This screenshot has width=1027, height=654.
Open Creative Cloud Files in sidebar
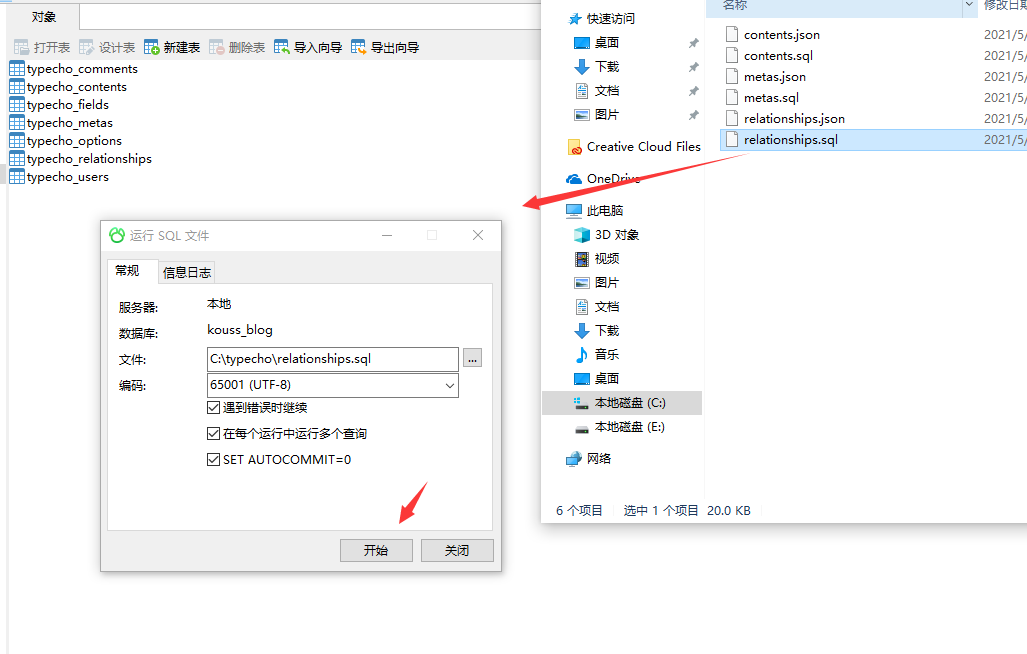coord(634,147)
